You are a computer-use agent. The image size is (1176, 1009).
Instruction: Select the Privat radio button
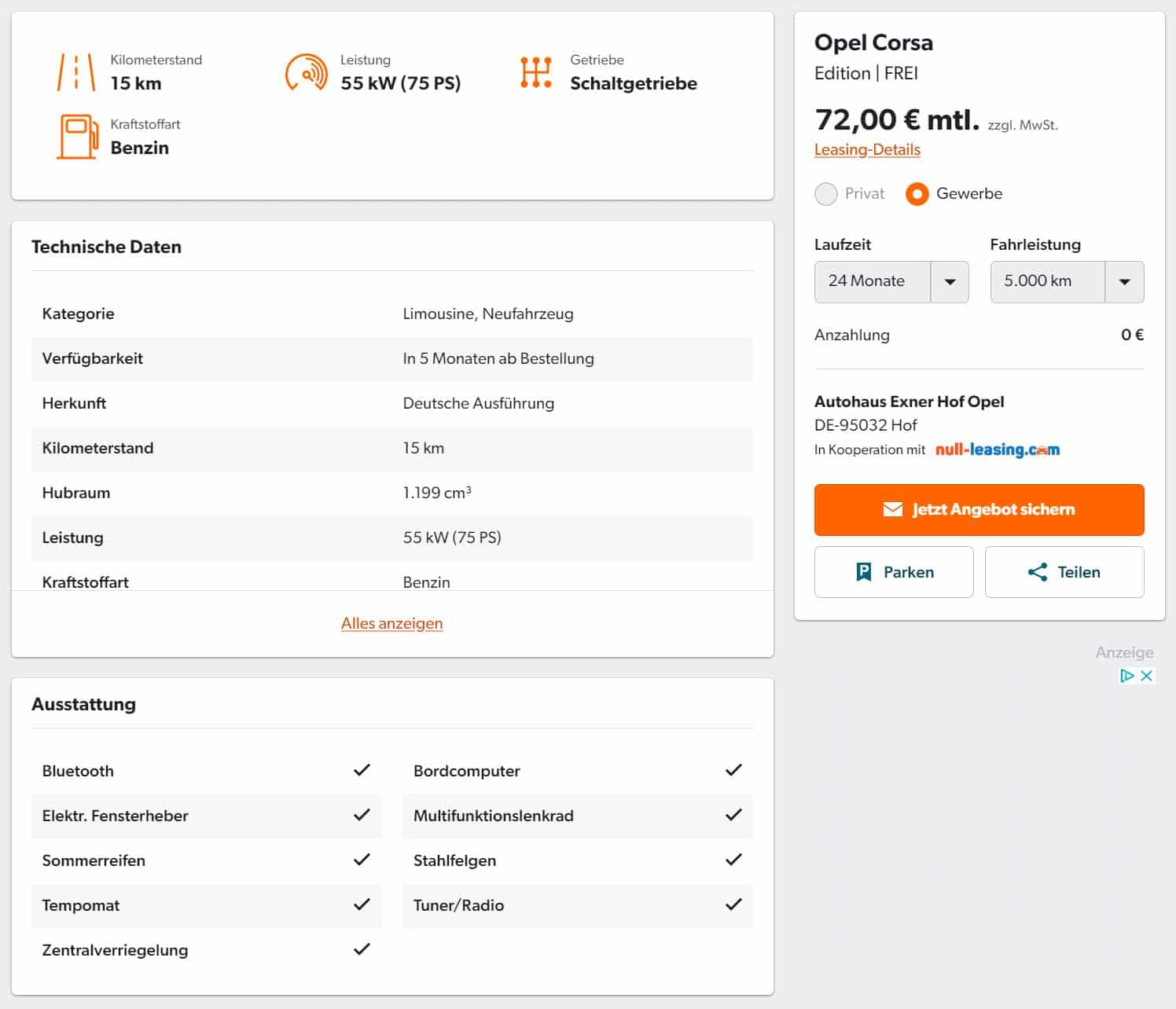click(x=826, y=194)
